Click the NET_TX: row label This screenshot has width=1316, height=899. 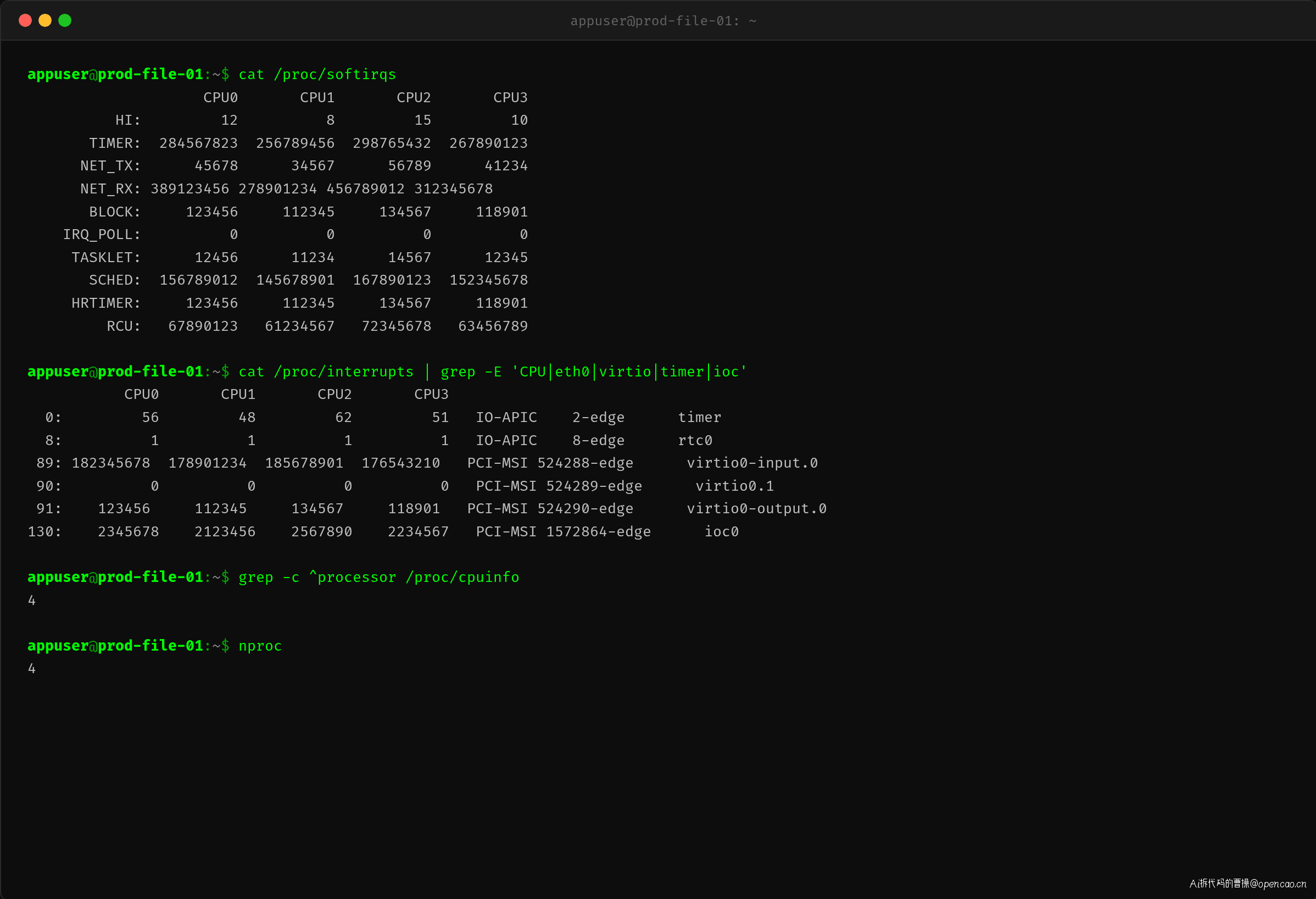110,165
